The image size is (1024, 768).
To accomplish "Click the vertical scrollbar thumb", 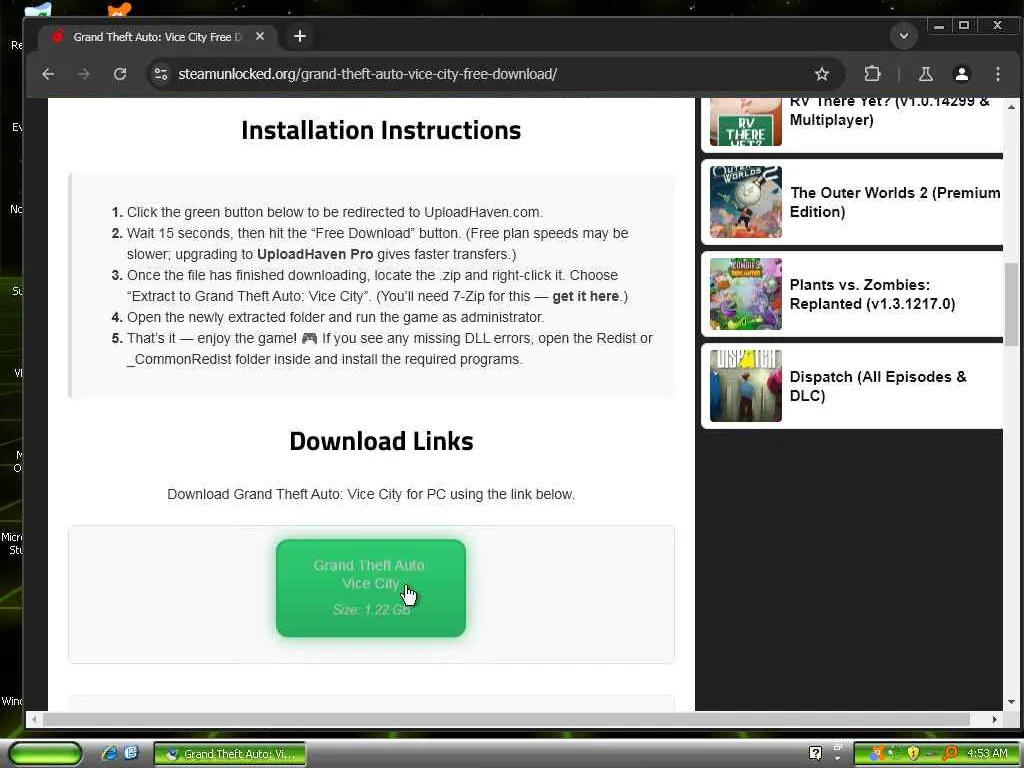I will pos(1011,304).
